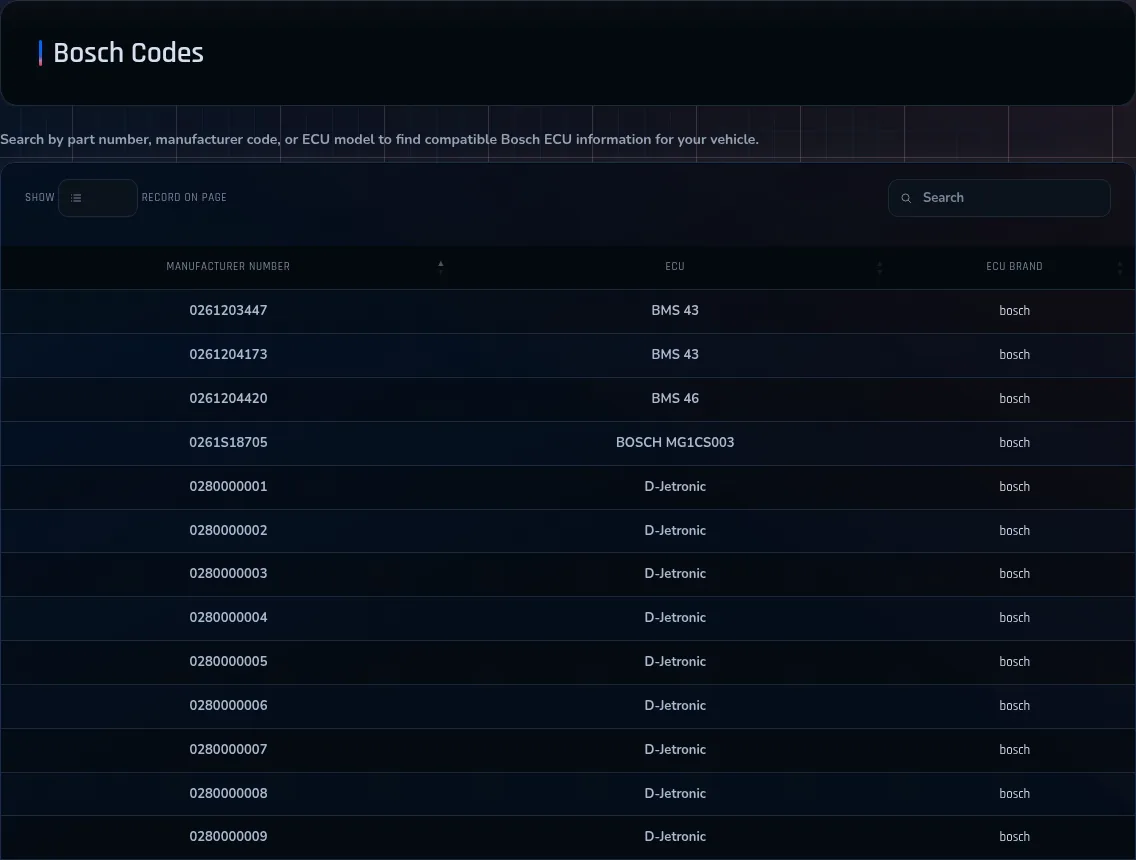Click BMS 43 in row 0261203447
Viewport: 1136px width, 860px height.
tap(675, 310)
